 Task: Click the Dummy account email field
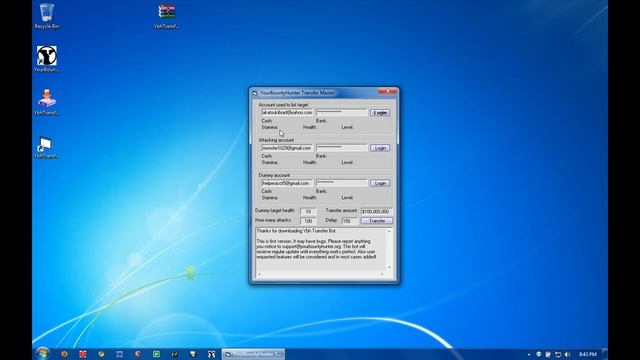[x=287, y=183]
